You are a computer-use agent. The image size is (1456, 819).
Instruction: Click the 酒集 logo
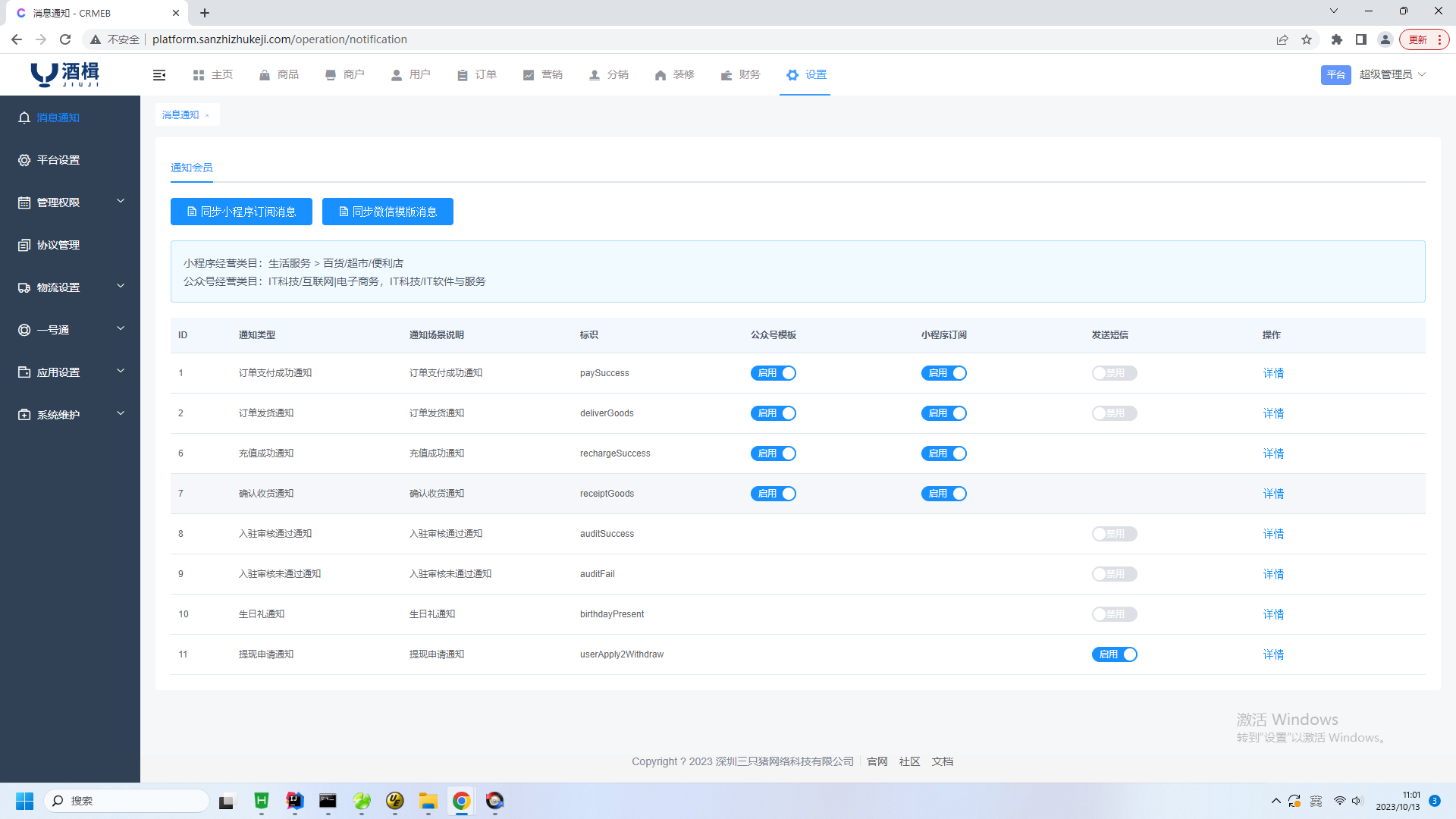click(x=65, y=74)
